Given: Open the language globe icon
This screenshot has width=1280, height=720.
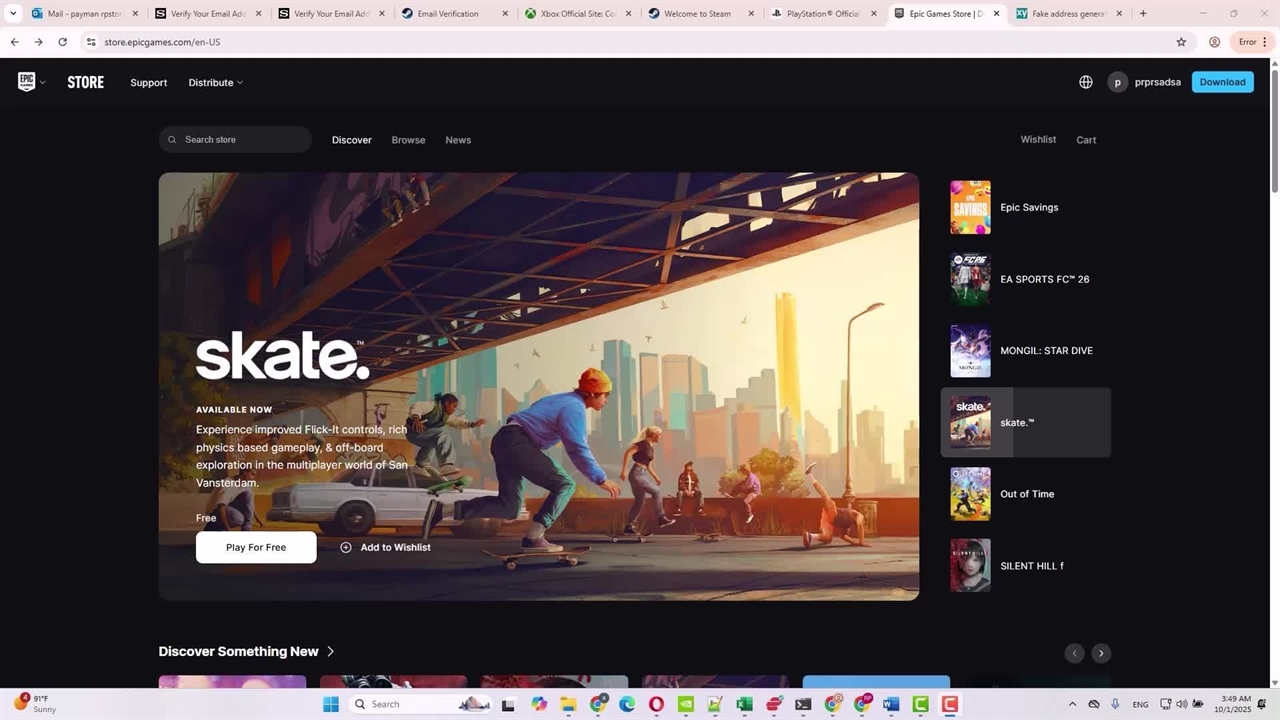Looking at the screenshot, I should (1085, 82).
